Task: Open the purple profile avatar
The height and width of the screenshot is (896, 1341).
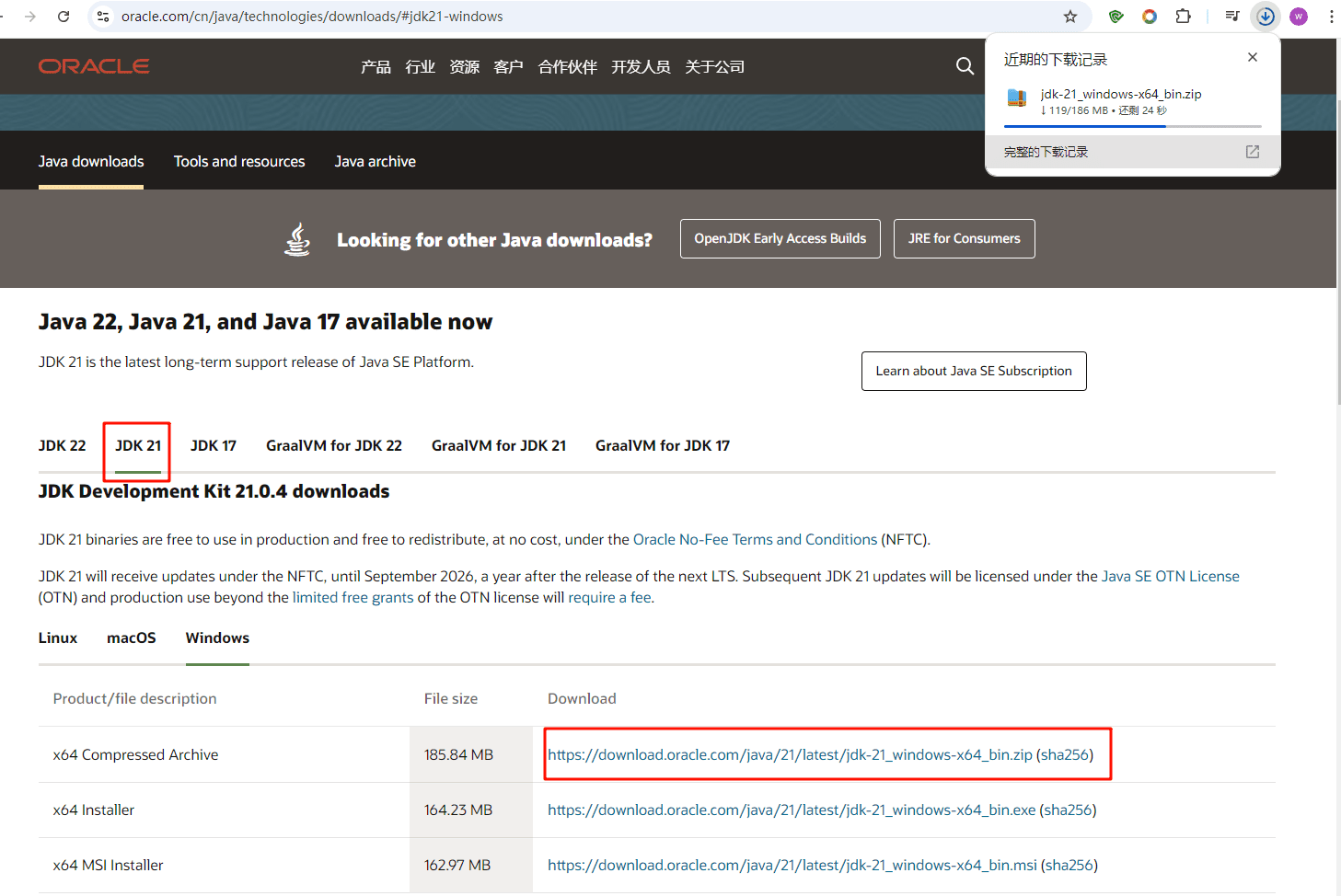Action: point(1299,17)
